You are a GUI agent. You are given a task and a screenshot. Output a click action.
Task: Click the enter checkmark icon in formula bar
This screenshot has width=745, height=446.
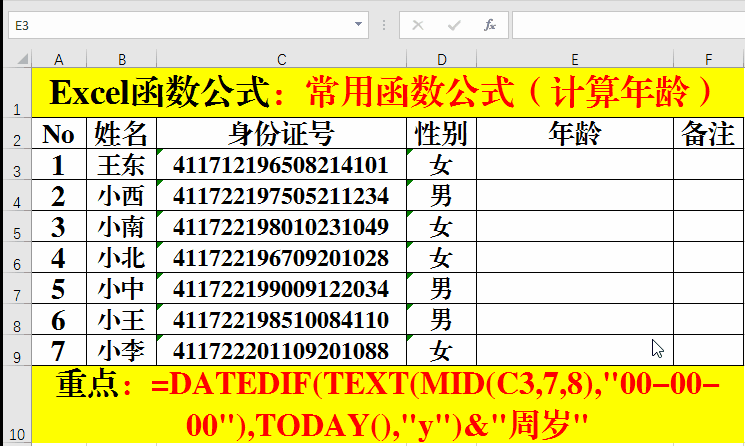click(454, 25)
